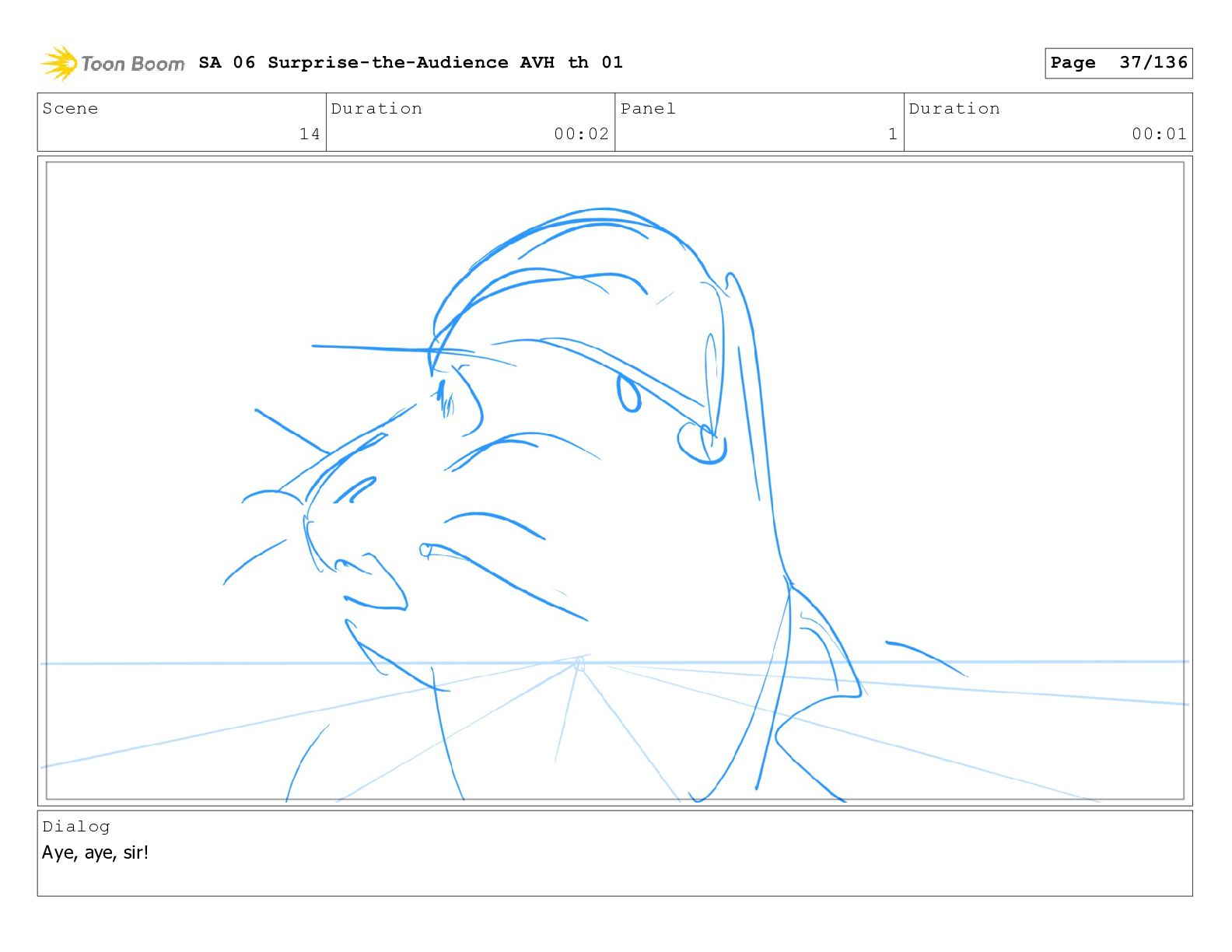Select the scene duration 00:02
1232x952 pixels.
click(x=581, y=134)
